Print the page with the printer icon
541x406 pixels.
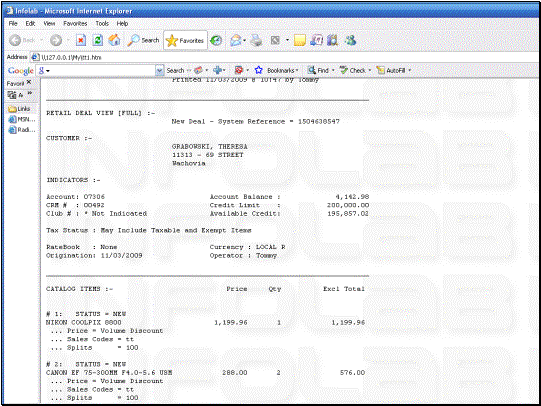pyautogui.click(x=256, y=41)
